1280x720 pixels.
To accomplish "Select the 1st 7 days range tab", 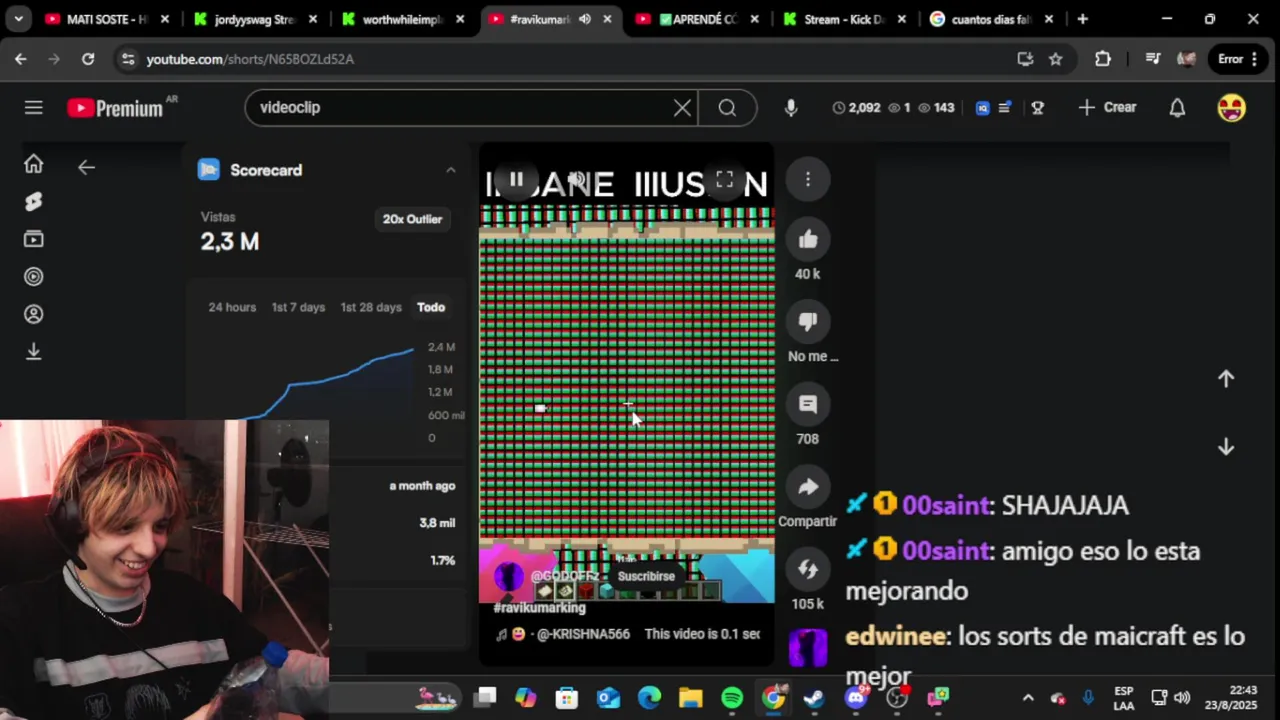I will coord(298,307).
